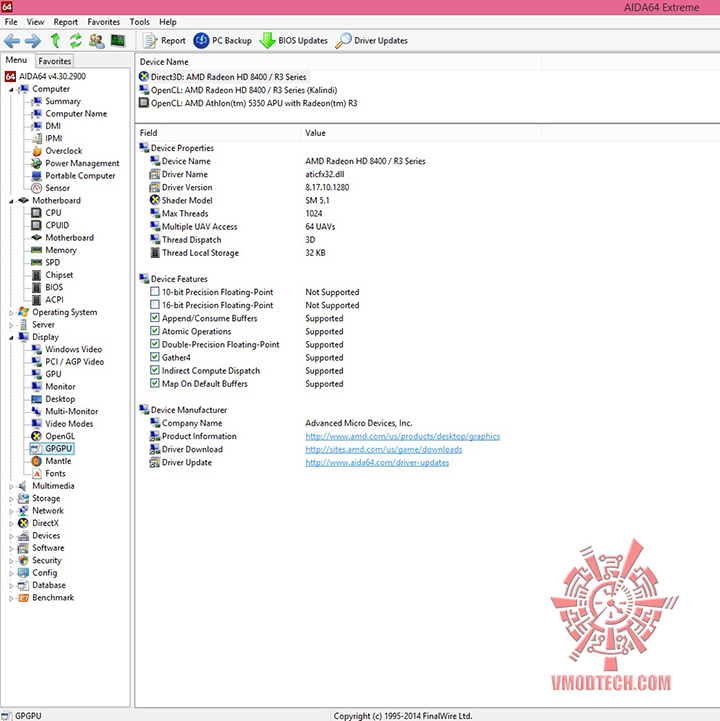Open the BIOS tree item
Viewport: 720px width, 721px height.
coord(54,287)
